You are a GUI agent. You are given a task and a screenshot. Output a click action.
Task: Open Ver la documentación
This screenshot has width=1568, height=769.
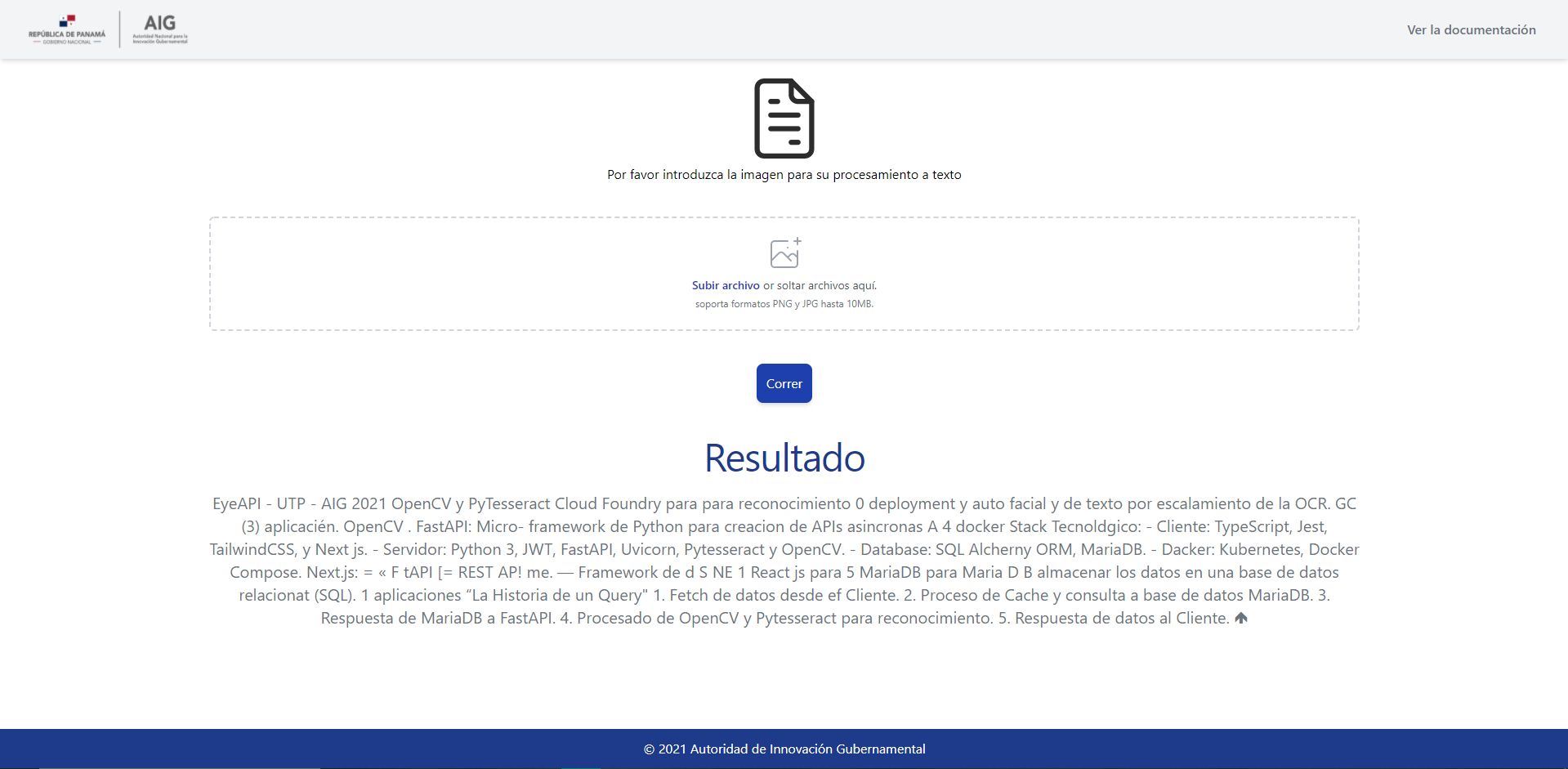pos(1471,29)
